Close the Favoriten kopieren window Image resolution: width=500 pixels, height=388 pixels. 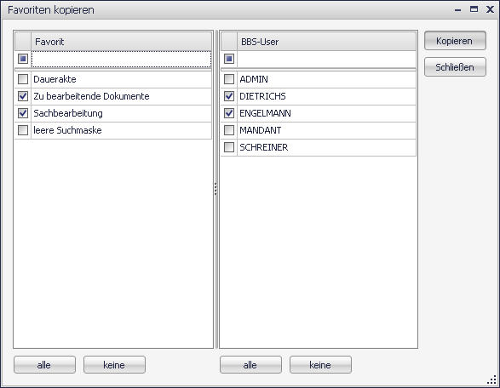pyautogui.click(x=490, y=9)
